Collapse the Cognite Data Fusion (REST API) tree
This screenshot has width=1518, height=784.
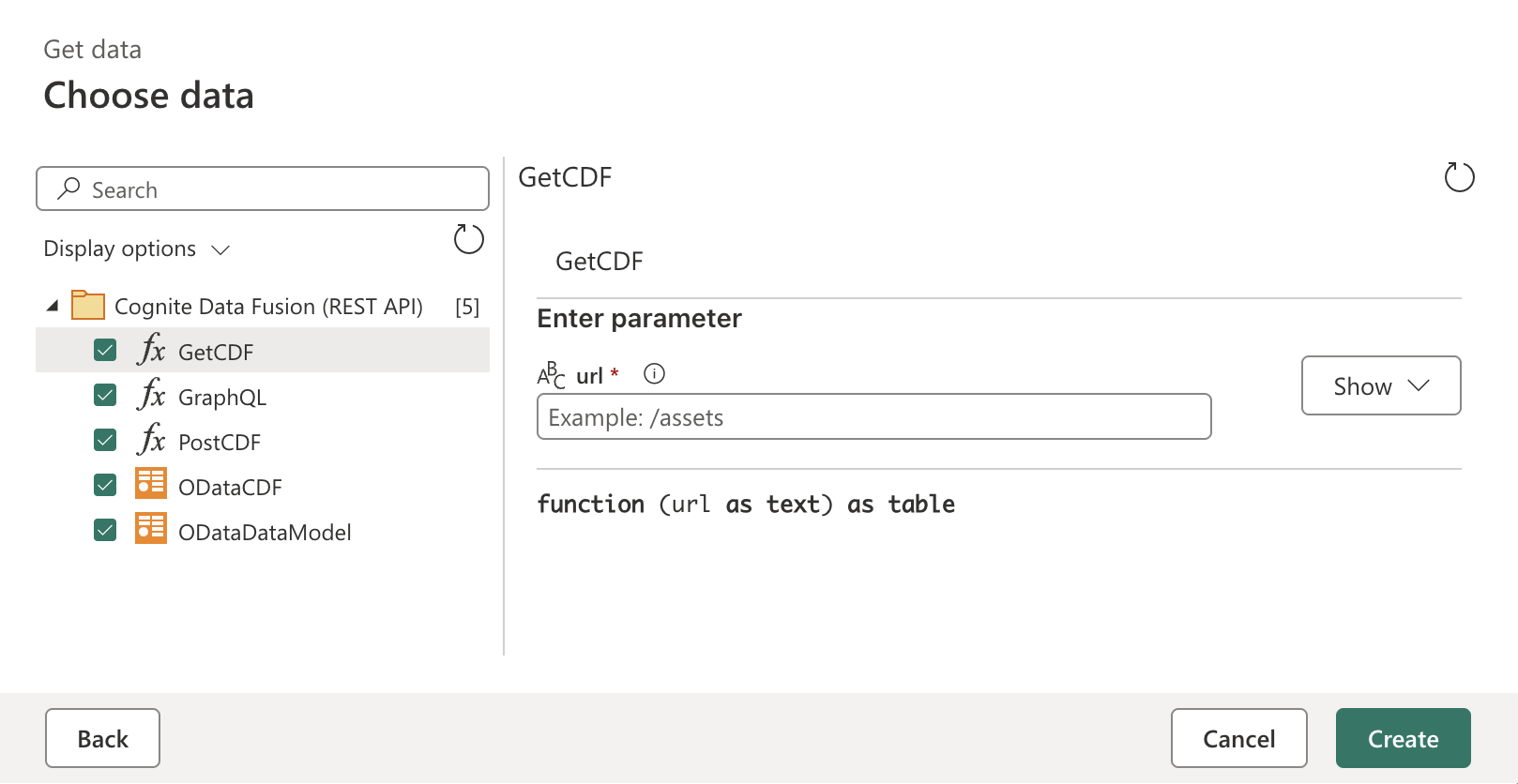(53, 304)
